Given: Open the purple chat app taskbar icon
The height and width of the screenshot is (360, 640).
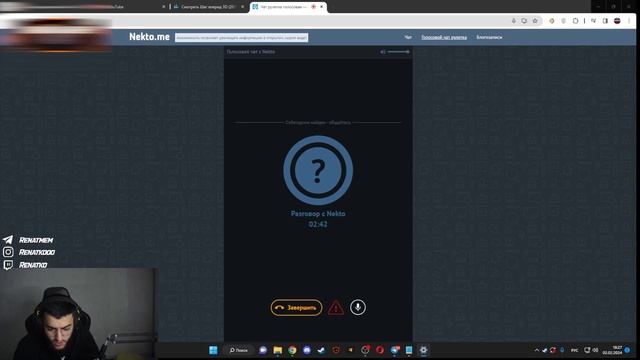Looking at the screenshot, I should point(263,350).
